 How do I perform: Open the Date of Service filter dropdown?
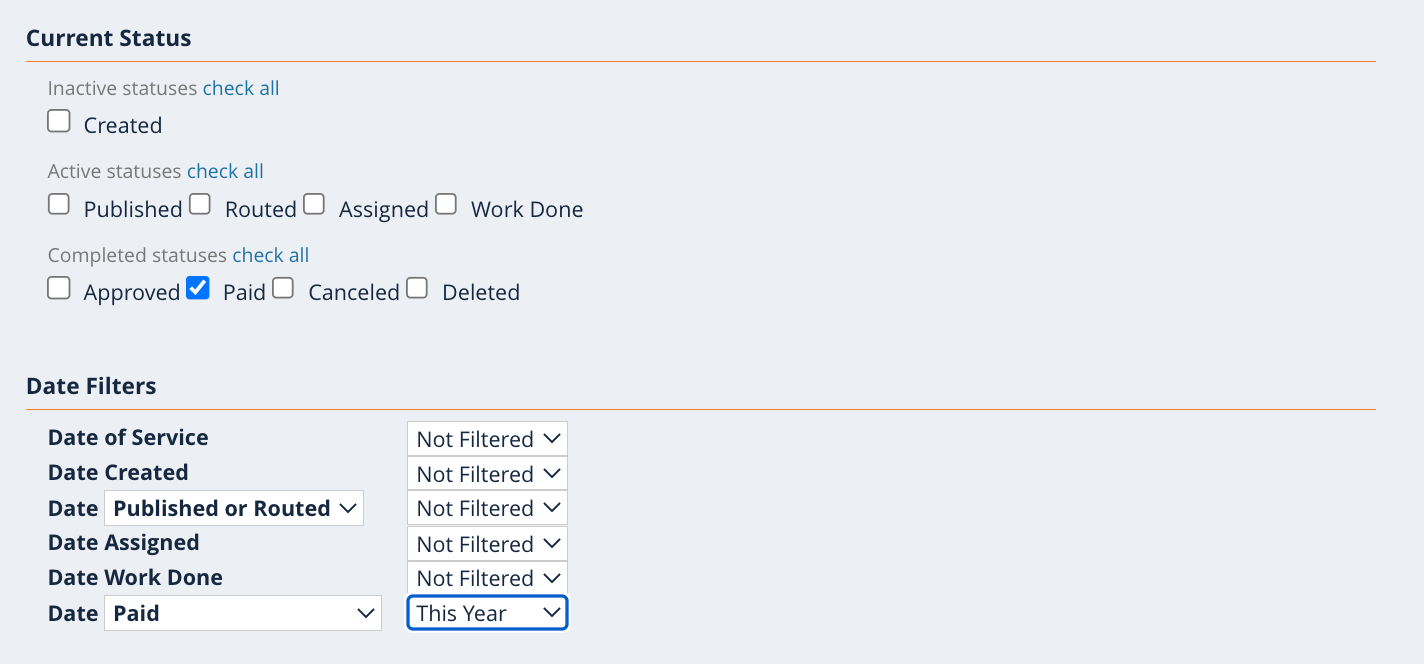click(487, 439)
